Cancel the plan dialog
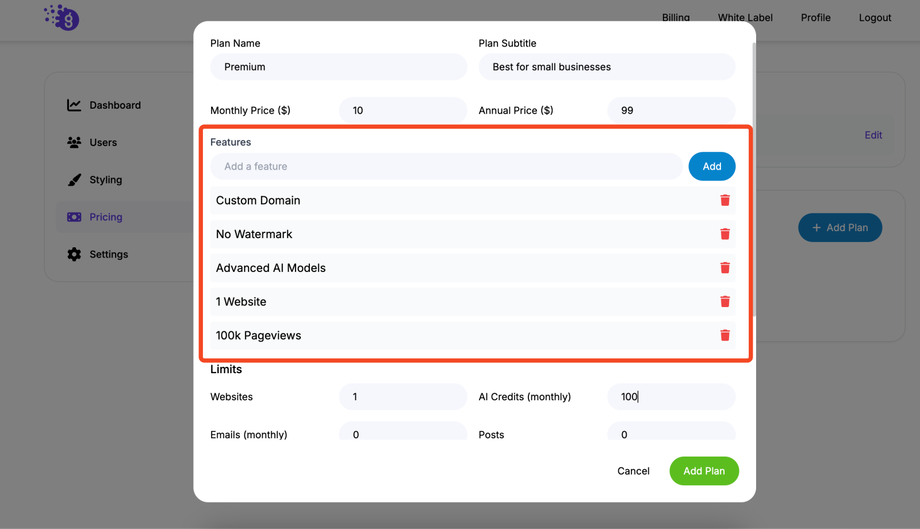The height and width of the screenshot is (529, 920). (633, 471)
